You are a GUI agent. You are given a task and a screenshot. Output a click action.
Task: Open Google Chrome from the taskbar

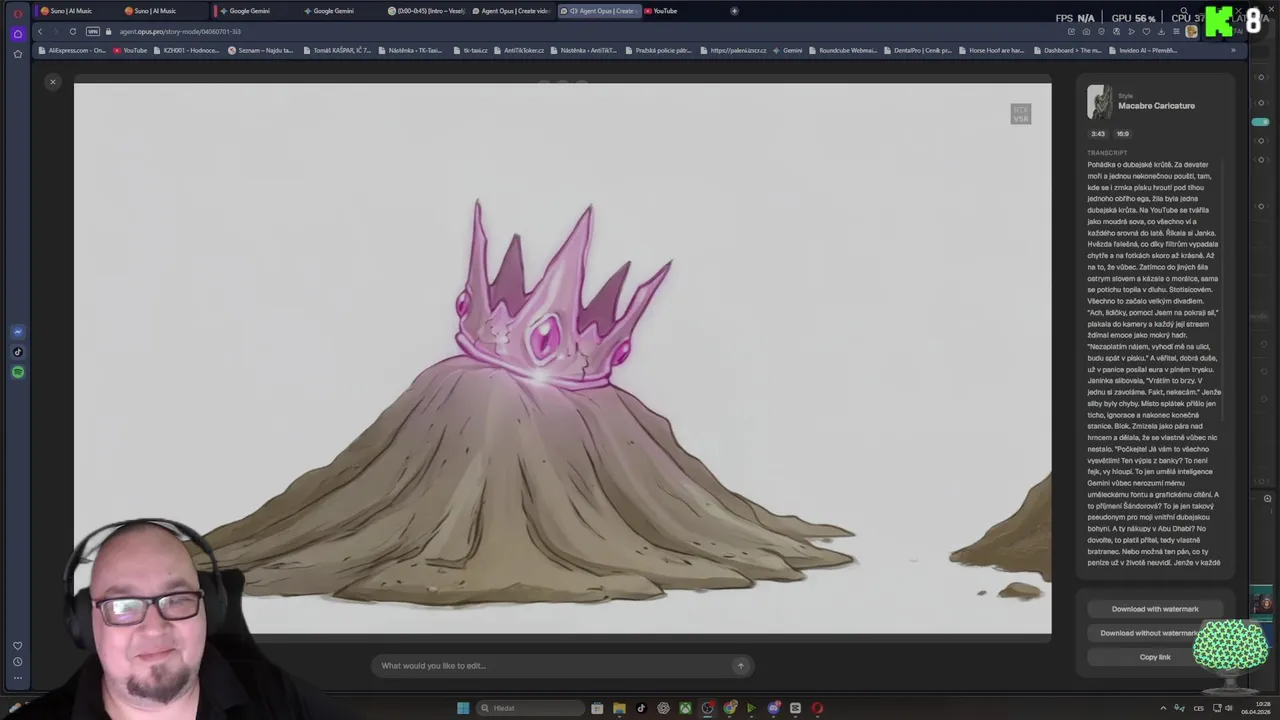point(730,708)
